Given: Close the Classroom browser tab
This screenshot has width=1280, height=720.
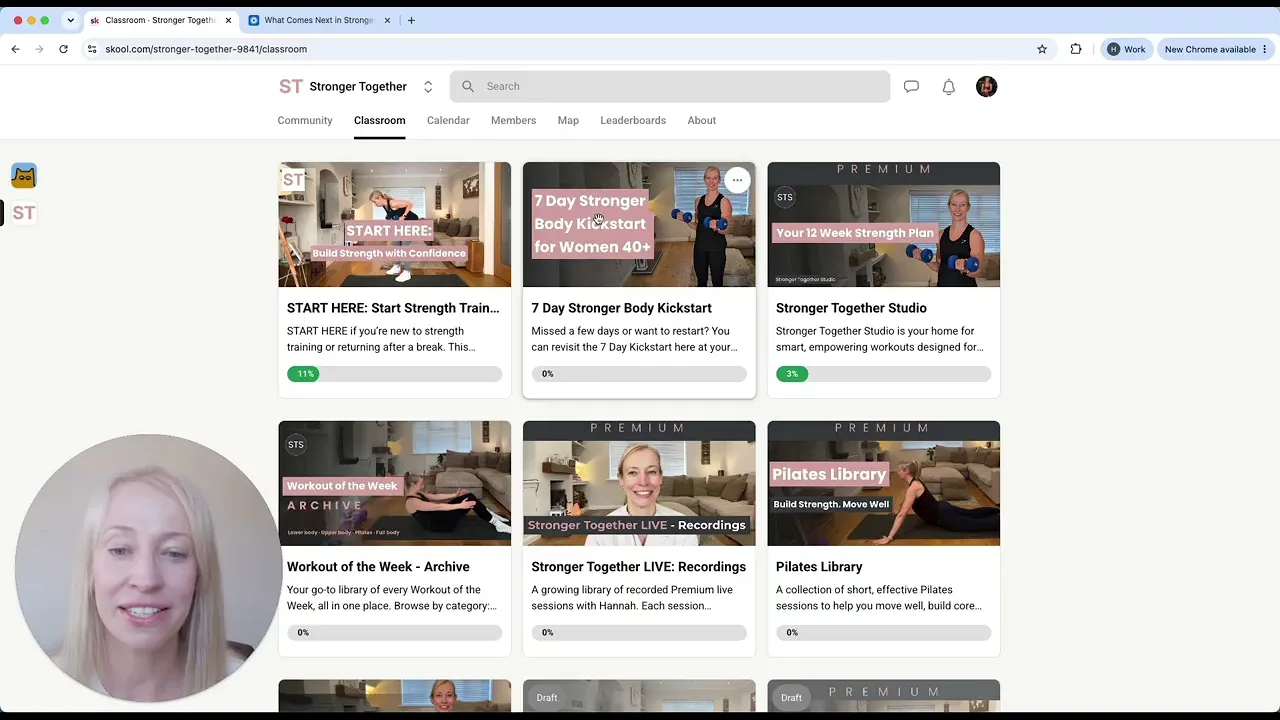Looking at the screenshot, I should coord(228,20).
